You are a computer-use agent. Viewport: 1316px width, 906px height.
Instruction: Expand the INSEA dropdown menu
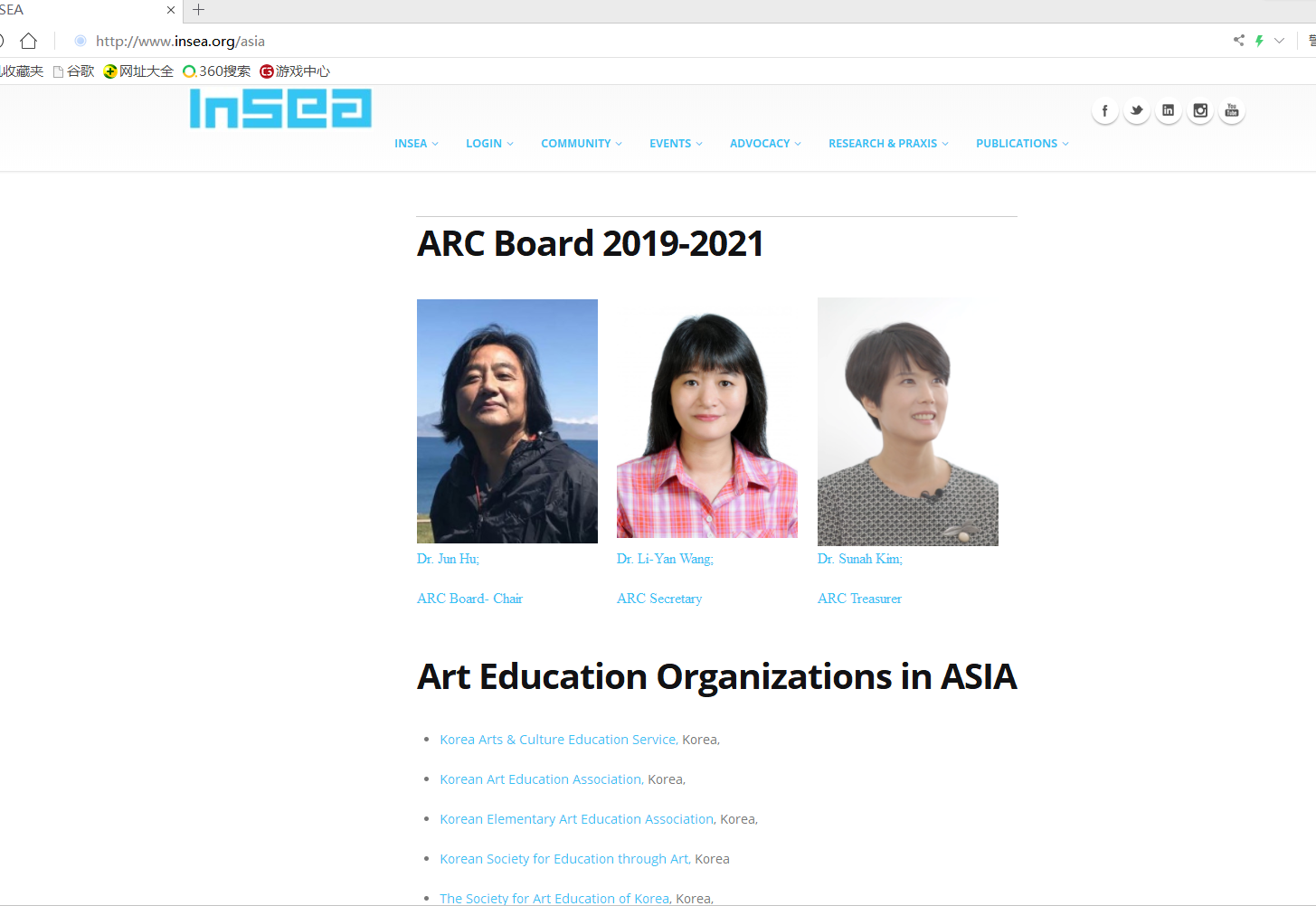click(416, 144)
